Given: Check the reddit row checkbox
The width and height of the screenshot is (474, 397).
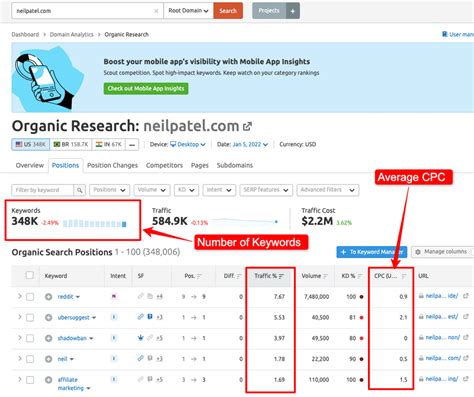Looking at the screenshot, I should pos(30,297).
